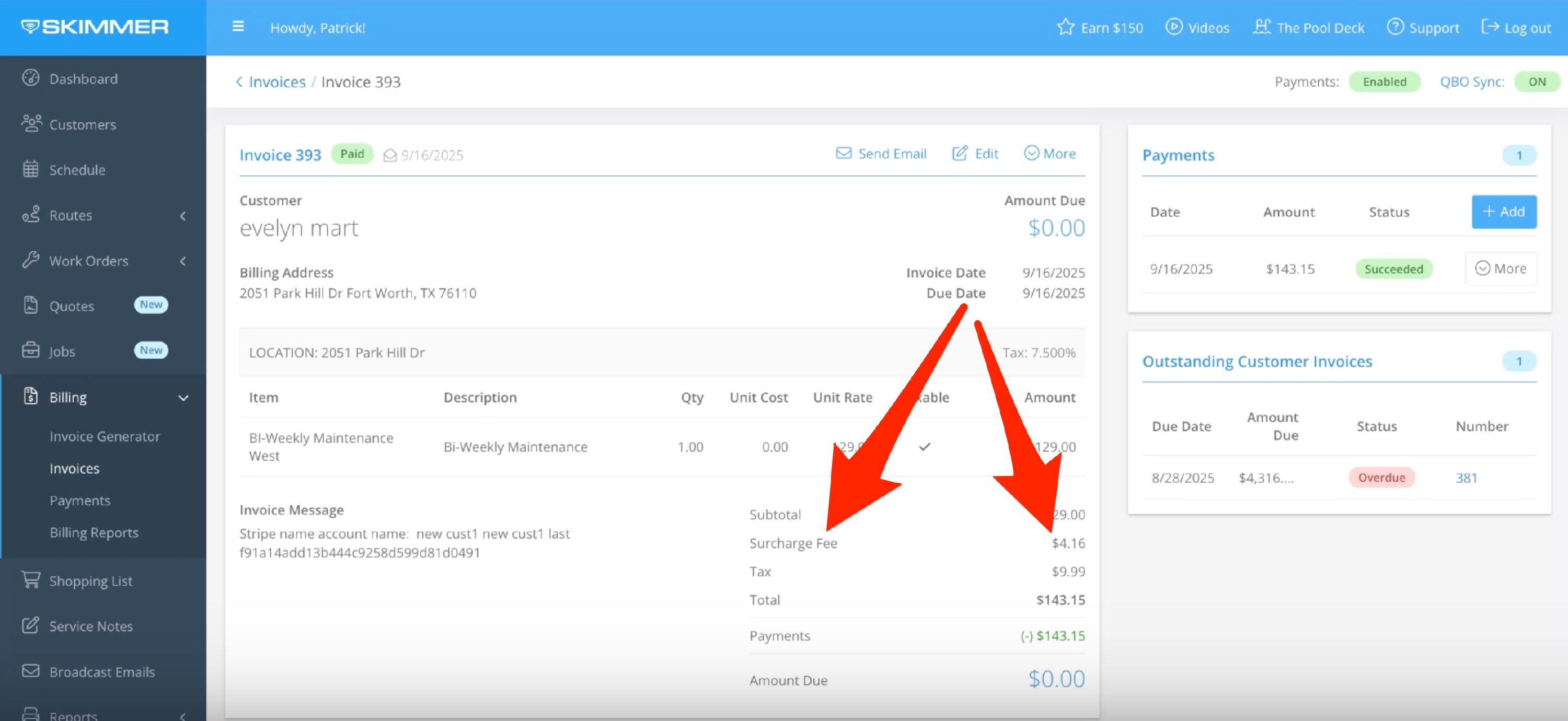This screenshot has height=721, width=1568.
Task: Open the Dashboard sidebar icon
Action: pyautogui.click(x=30, y=78)
